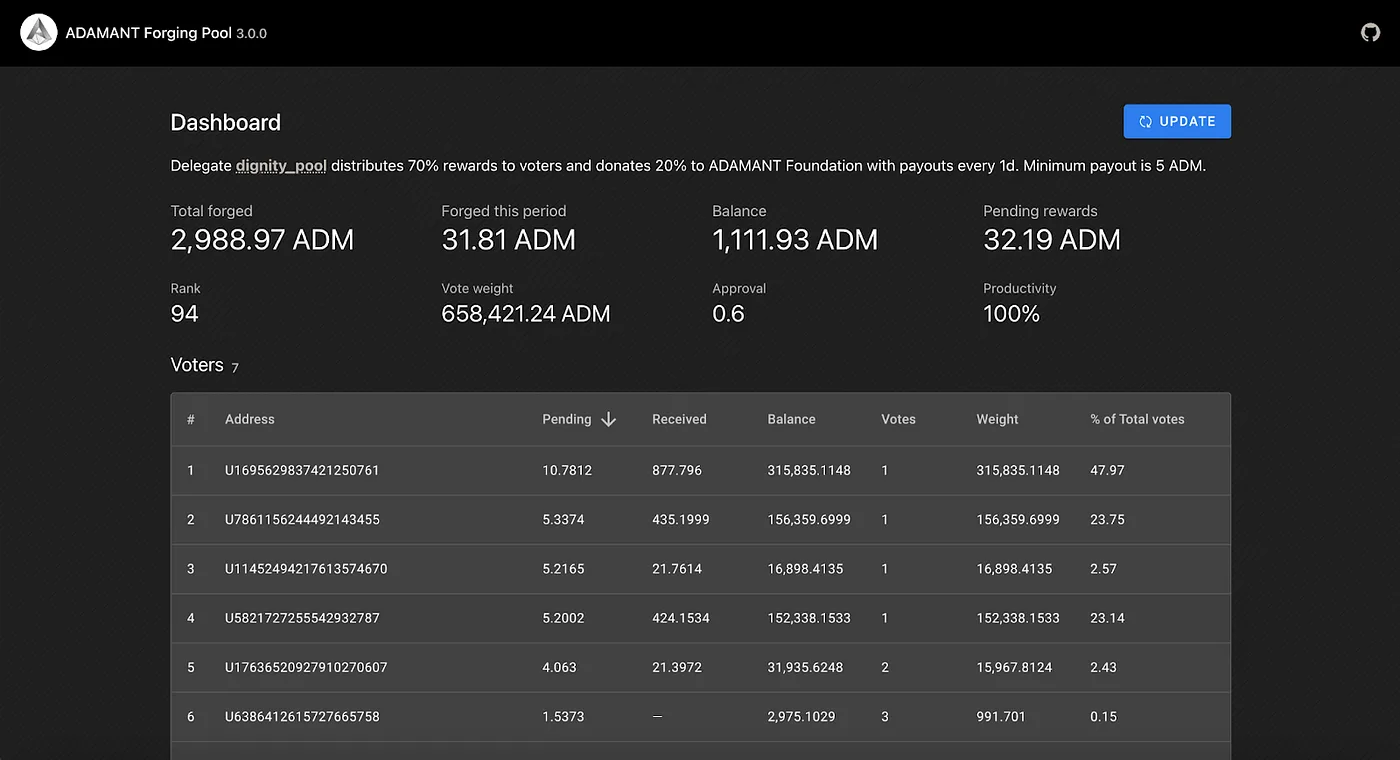Click the Dashboard heading
The image size is (1400, 760).
(x=226, y=122)
